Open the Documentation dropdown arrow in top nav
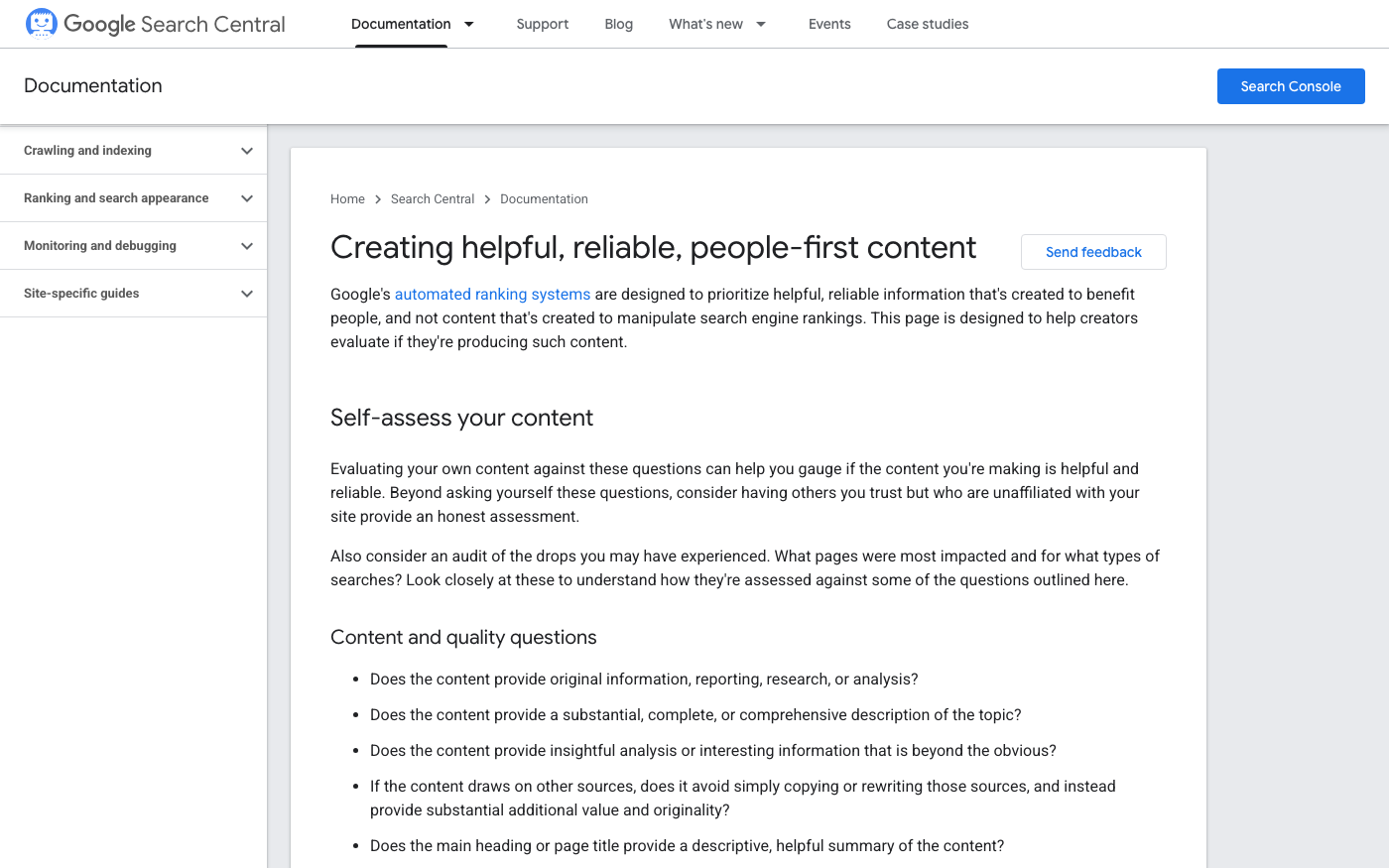Viewport: 1389px width, 868px height. coord(469,24)
